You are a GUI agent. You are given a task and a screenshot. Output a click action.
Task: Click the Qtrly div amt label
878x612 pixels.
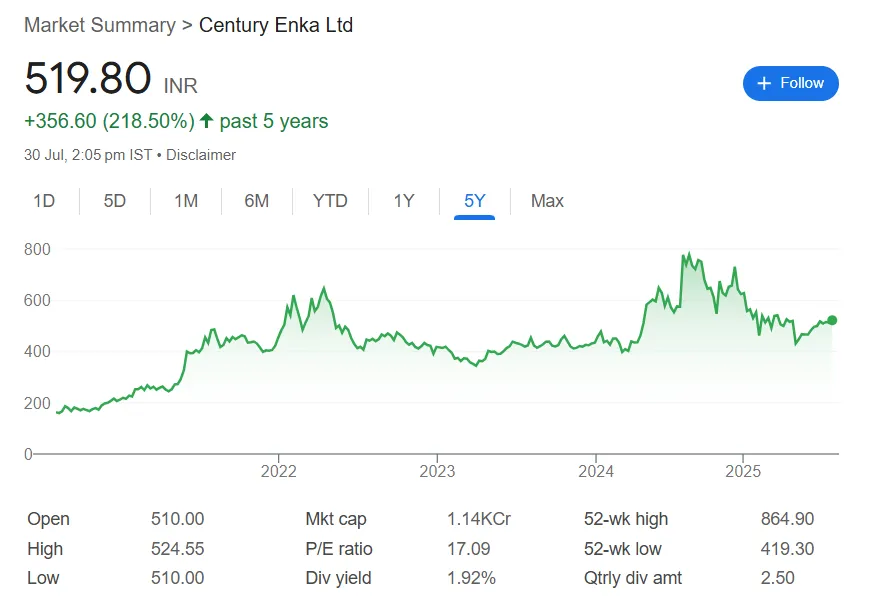(x=633, y=578)
